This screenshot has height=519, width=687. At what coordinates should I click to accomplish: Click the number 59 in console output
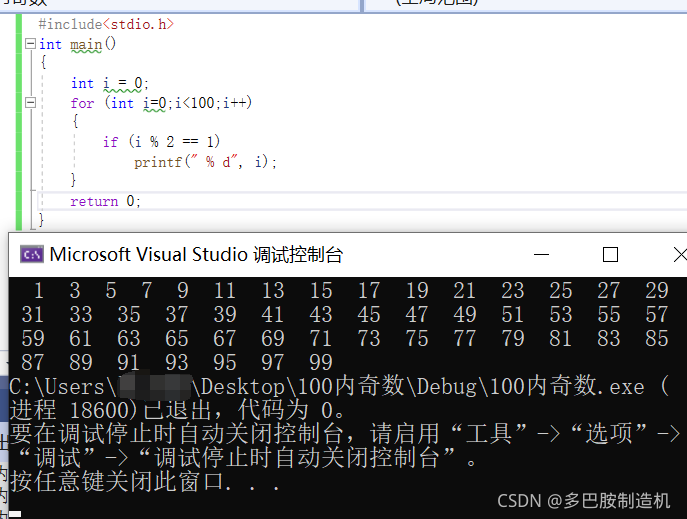click(x=33, y=339)
